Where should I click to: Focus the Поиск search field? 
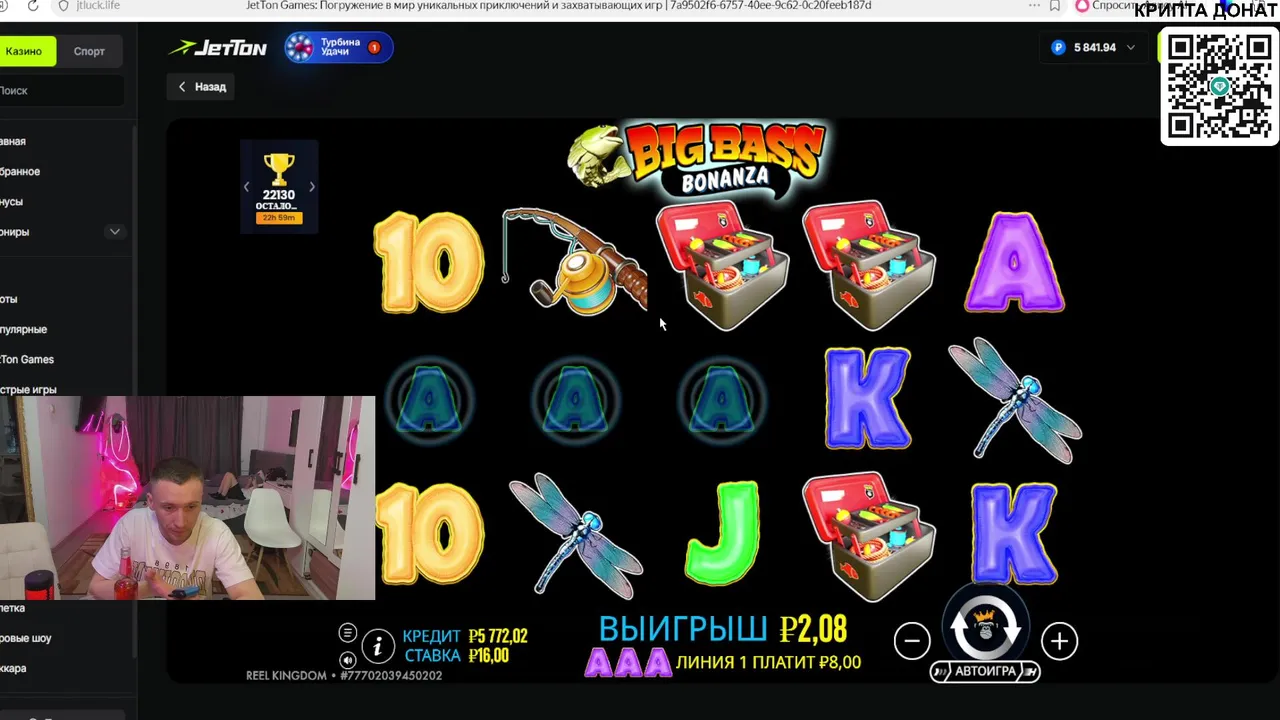click(x=60, y=90)
